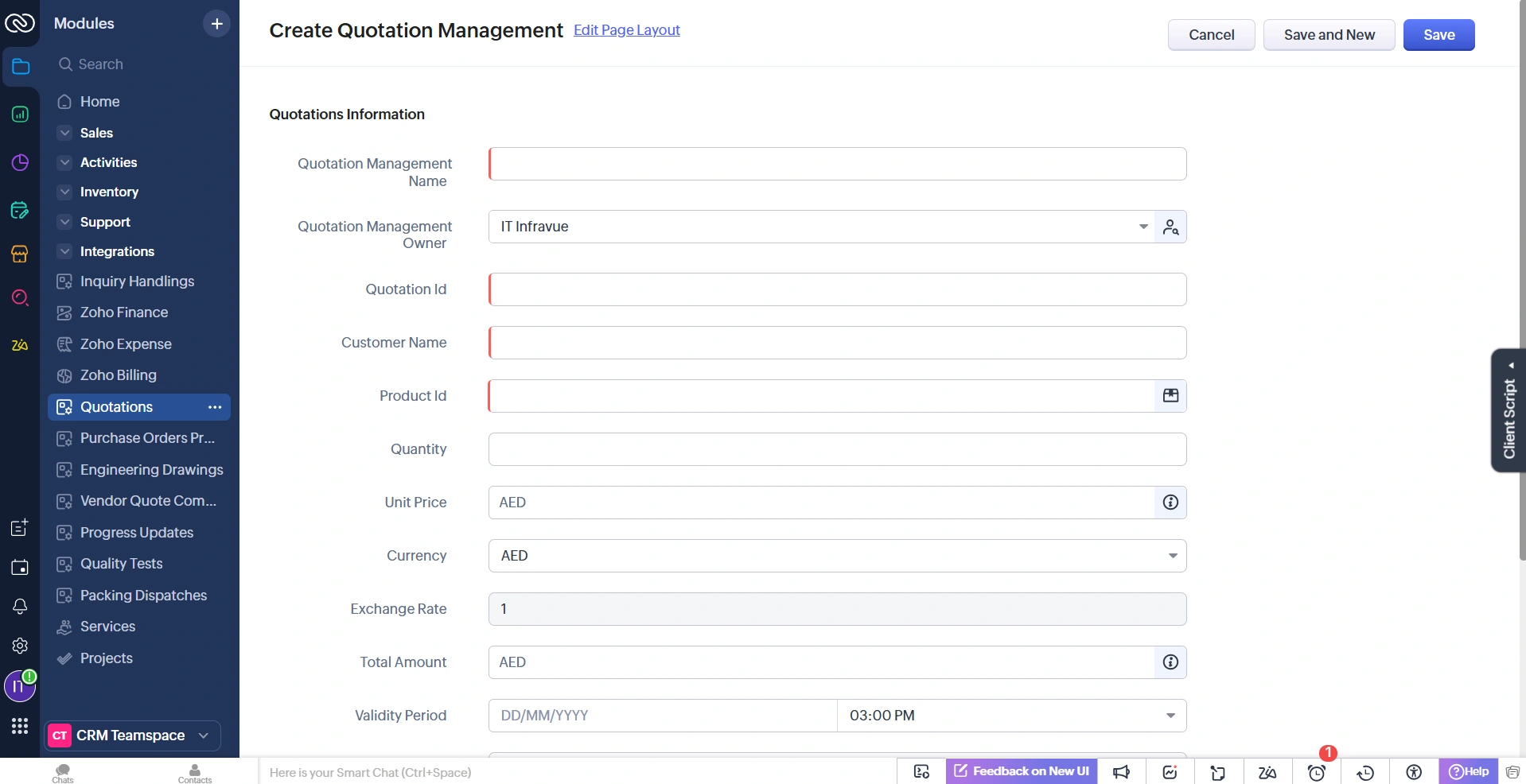Select a user via Quotation Management Owner lookup icon
The height and width of the screenshot is (784, 1526).
point(1170,227)
